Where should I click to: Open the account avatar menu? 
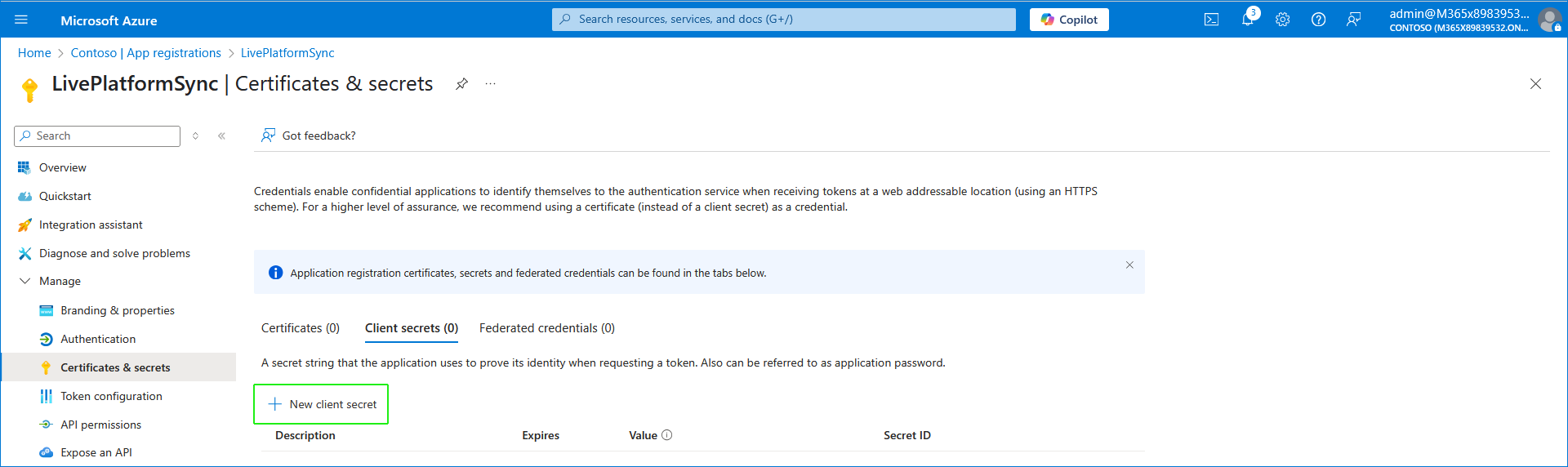pyautogui.click(x=1549, y=20)
